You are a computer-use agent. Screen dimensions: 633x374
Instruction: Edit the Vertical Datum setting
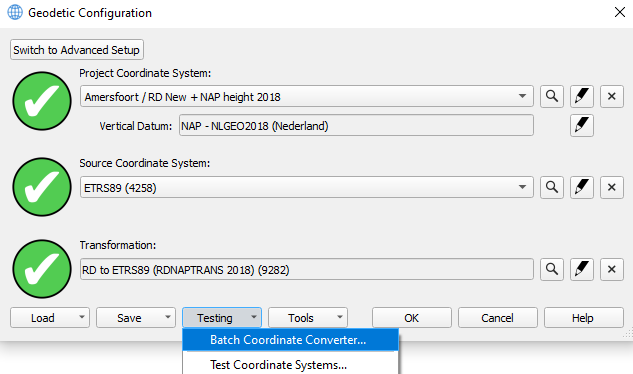(x=582, y=126)
